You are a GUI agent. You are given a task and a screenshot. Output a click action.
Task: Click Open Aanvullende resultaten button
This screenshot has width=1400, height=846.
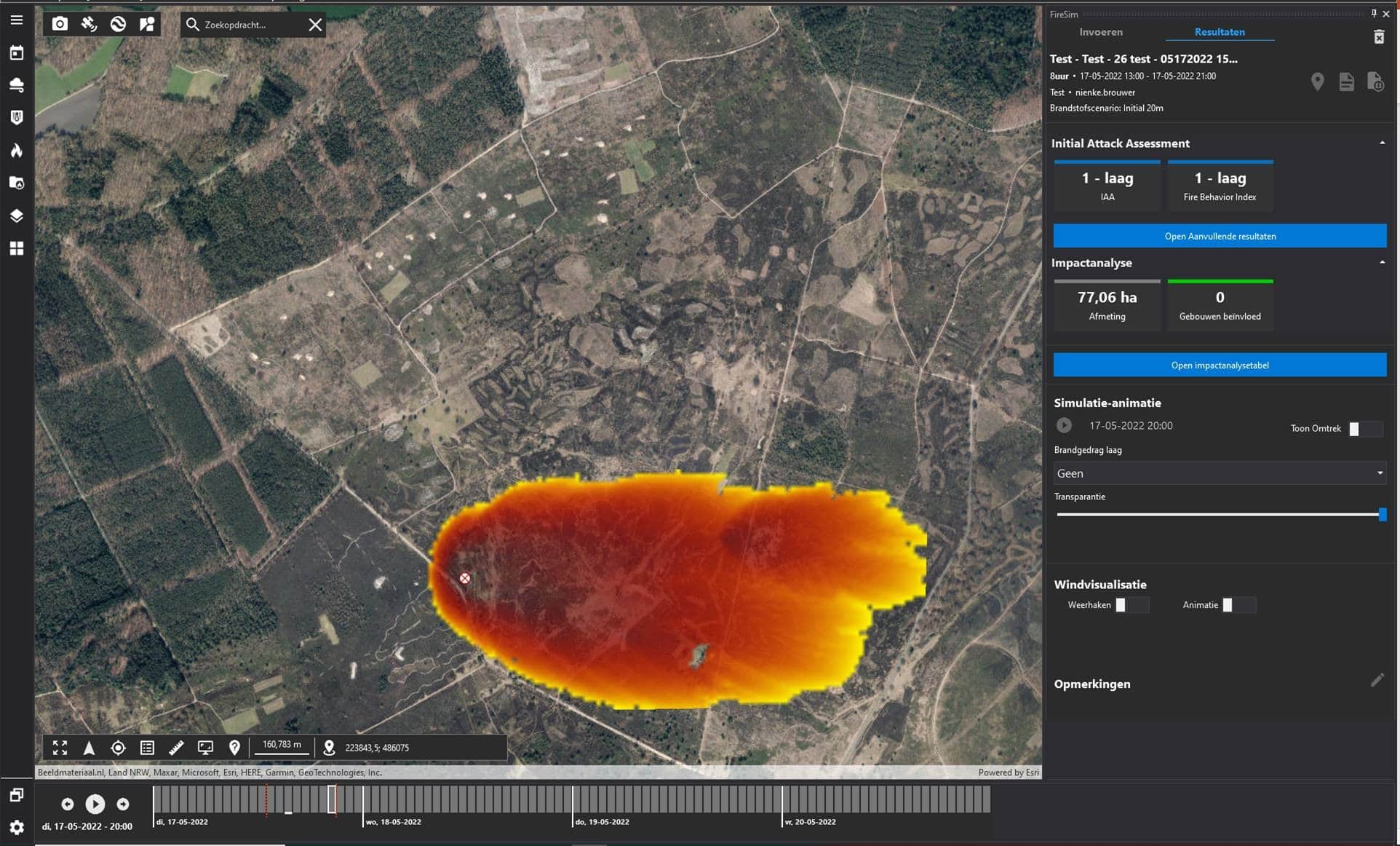(1220, 236)
